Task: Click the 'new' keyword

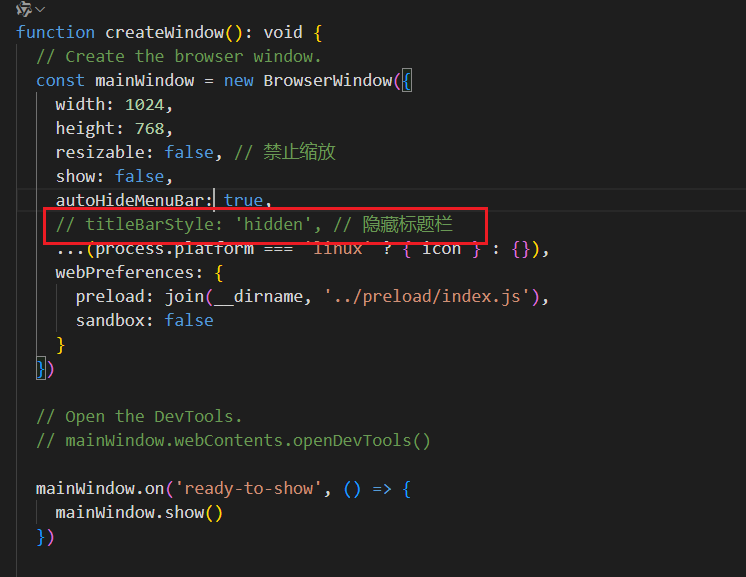Action: [x=239, y=80]
